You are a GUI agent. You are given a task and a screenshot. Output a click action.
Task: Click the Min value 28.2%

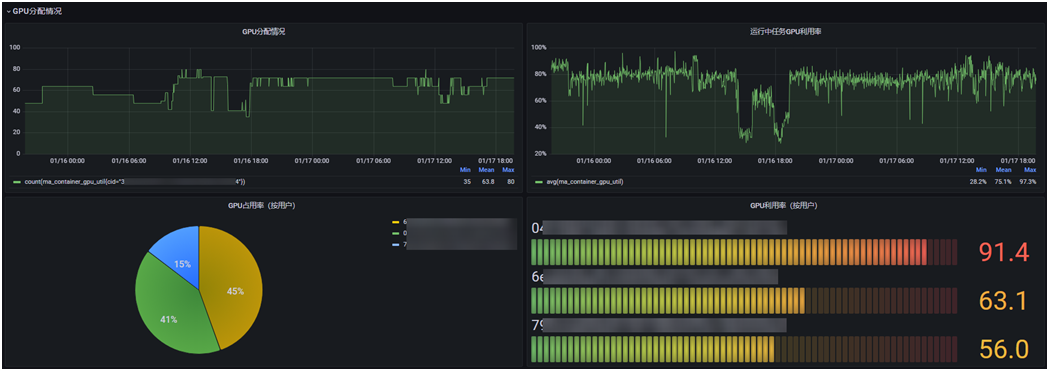point(977,182)
